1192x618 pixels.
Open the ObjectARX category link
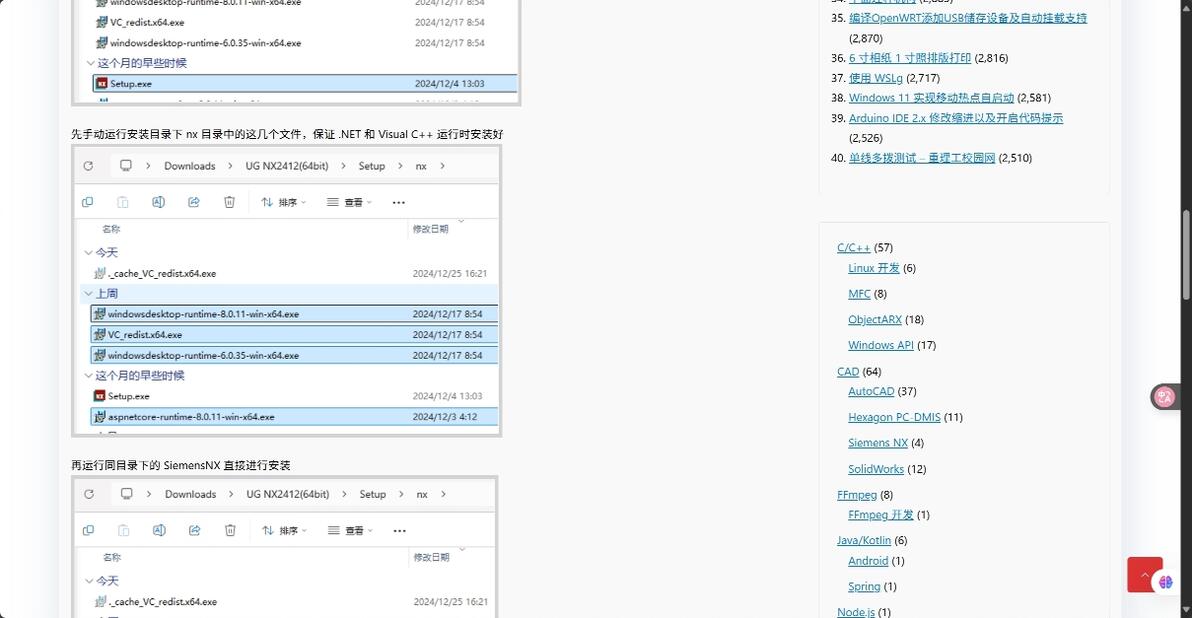coord(875,320)
